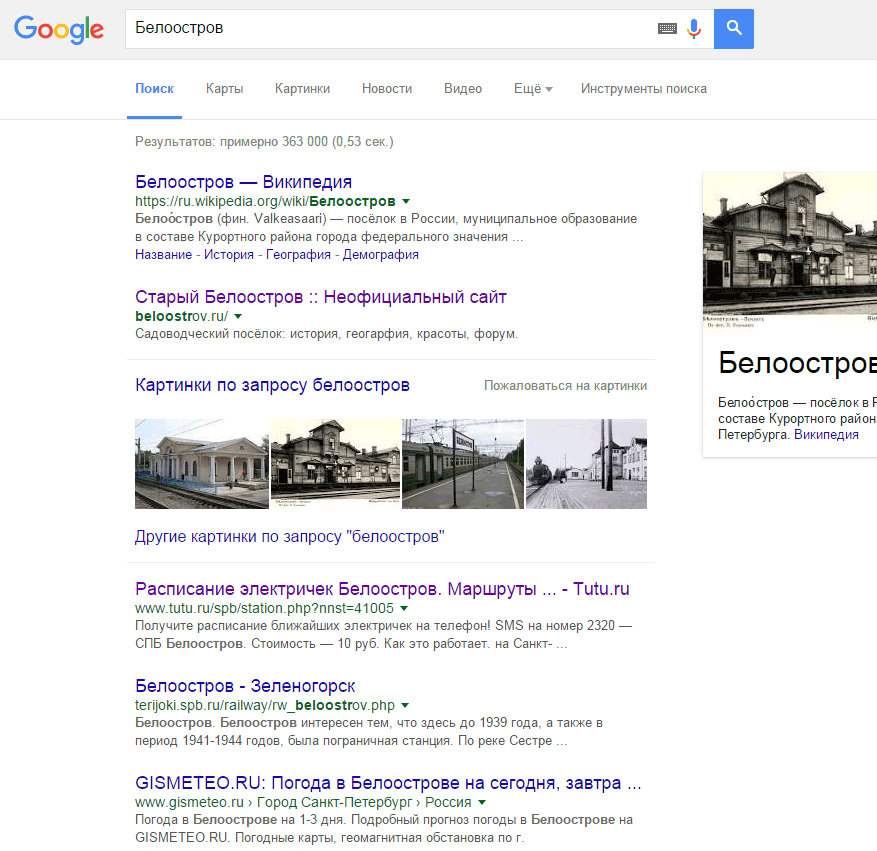The height and width of the screenshot is (851, 877).
Task: Start voice search with microphone icon
Action: pyautogui.click(x=694, y=29)
